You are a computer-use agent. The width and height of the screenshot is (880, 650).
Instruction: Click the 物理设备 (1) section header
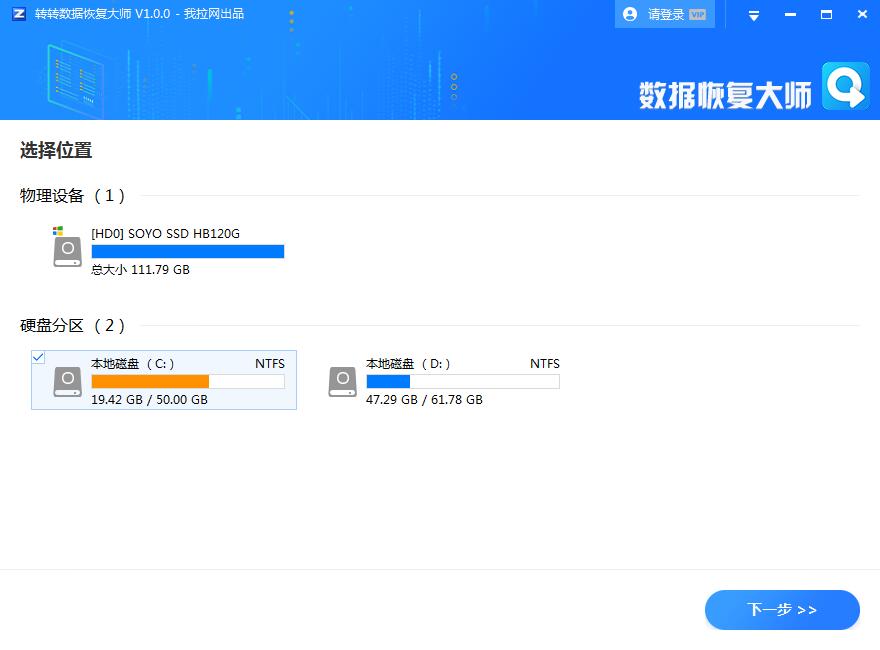click(72, 195)
